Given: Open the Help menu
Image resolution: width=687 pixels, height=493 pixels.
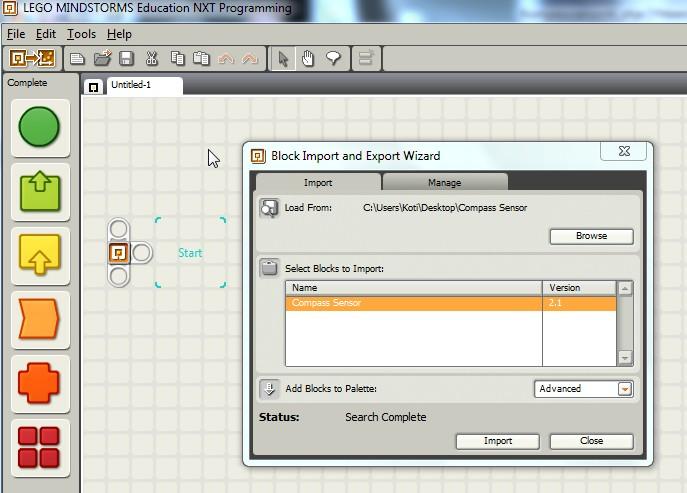Looking at the screenshot, I should (x=119, y=34).
